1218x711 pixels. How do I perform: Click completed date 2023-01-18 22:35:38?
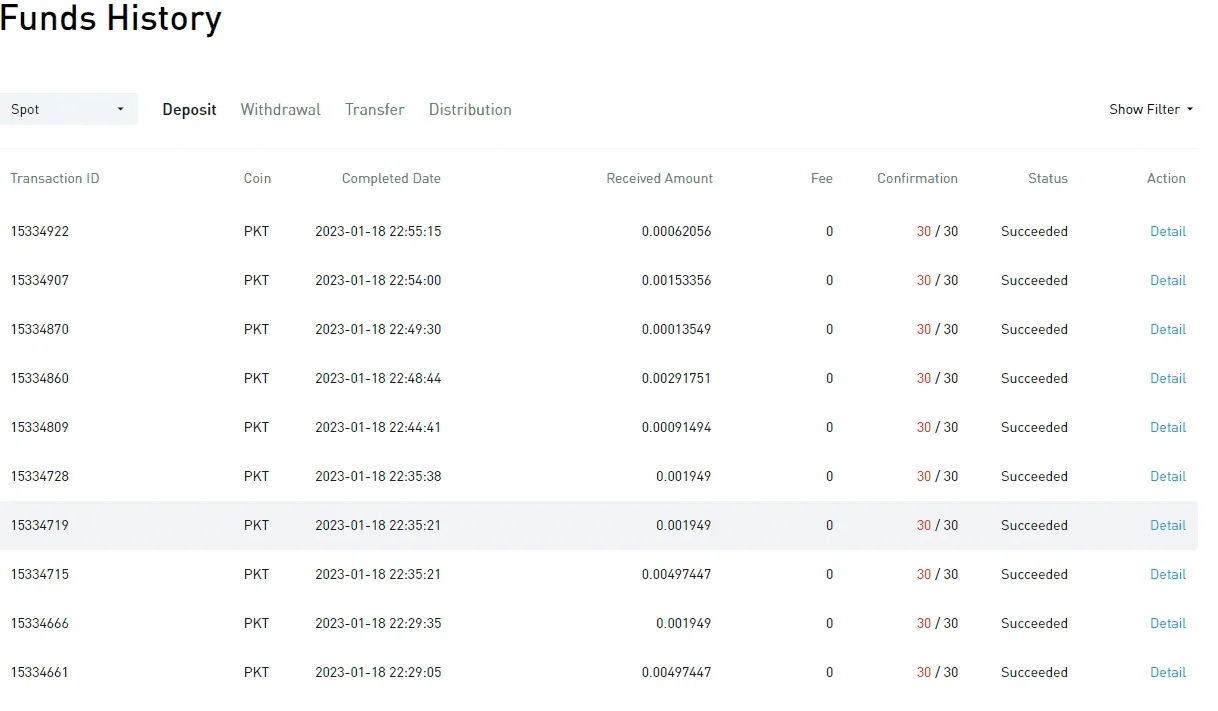(378, 476)
